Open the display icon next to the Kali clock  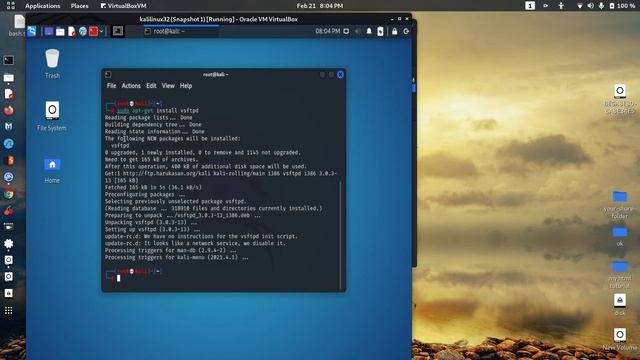click(346, 31)
